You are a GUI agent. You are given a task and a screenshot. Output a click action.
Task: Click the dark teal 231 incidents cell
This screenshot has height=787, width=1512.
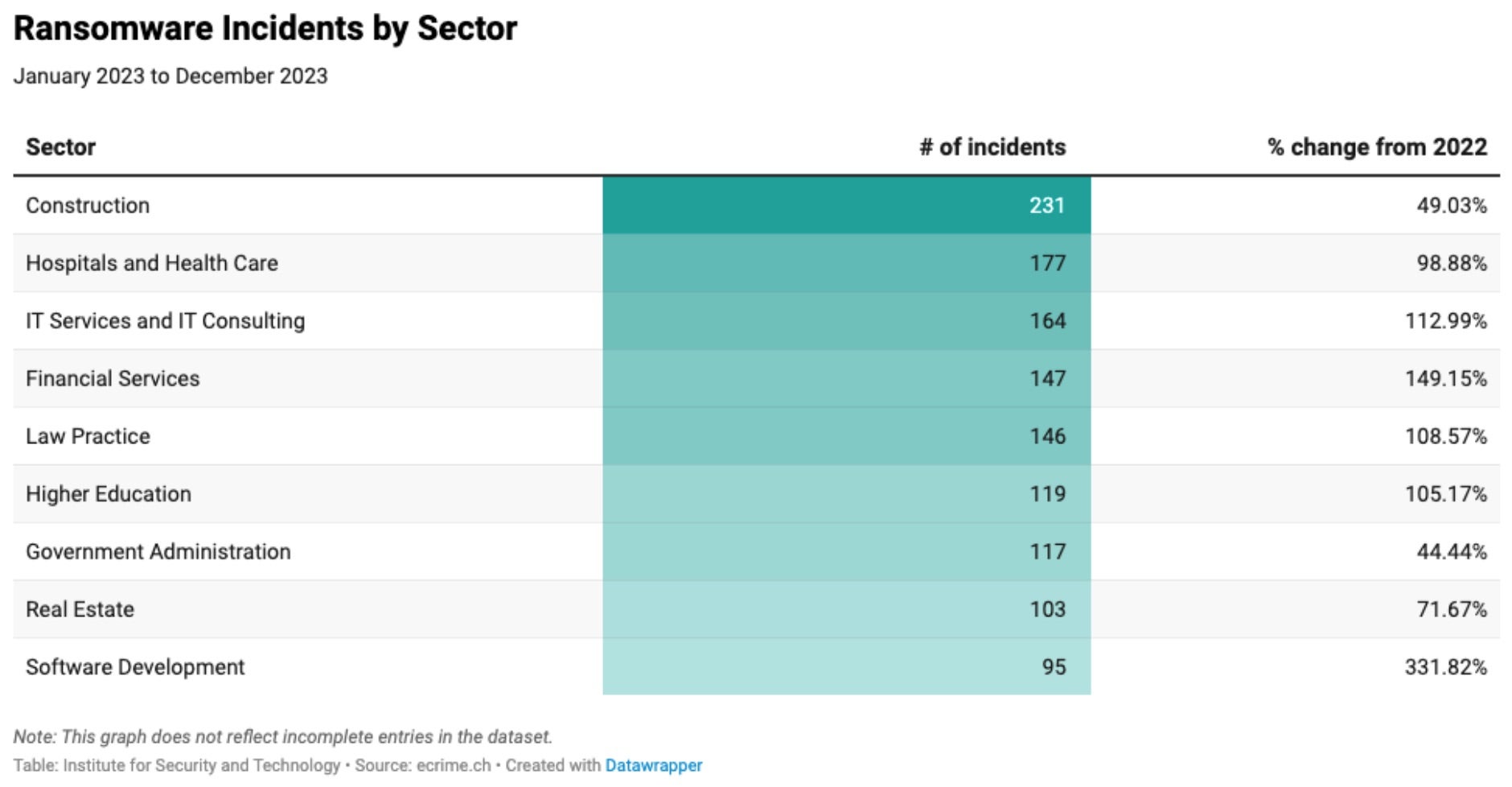[x=846, y=205]
